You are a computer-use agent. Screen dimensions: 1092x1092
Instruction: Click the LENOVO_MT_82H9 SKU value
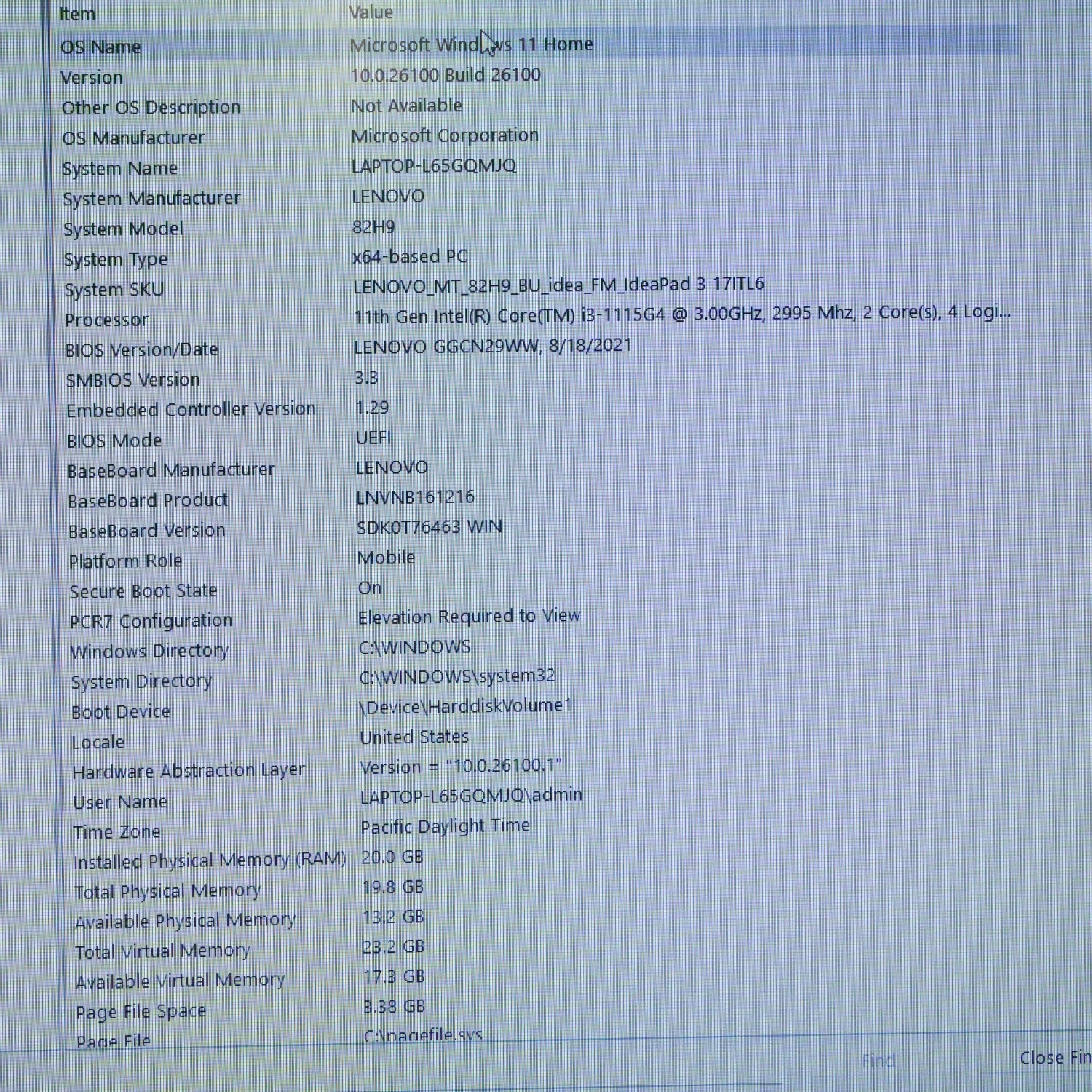[558, 285]
